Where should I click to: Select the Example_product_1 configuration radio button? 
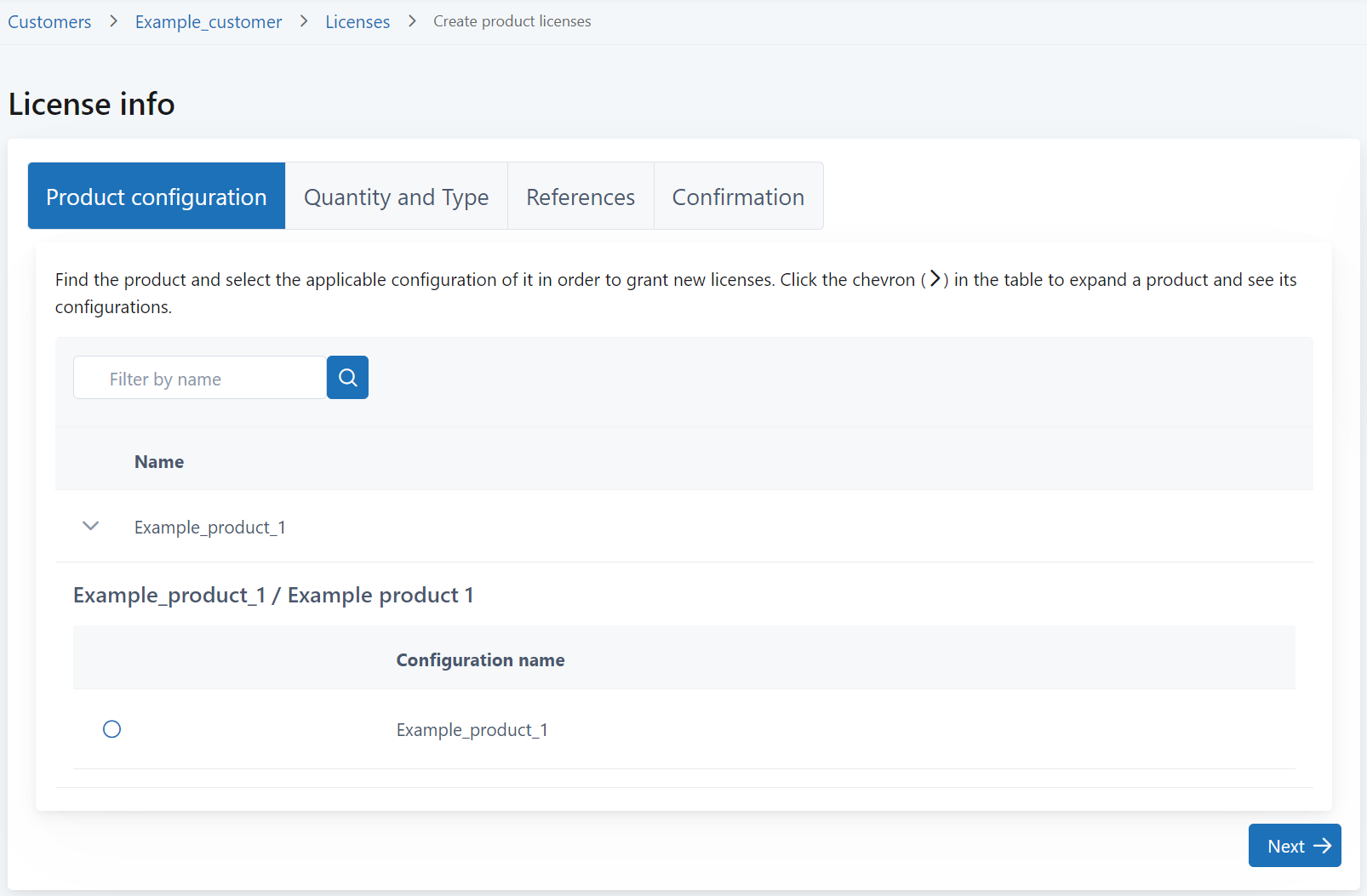112,729
